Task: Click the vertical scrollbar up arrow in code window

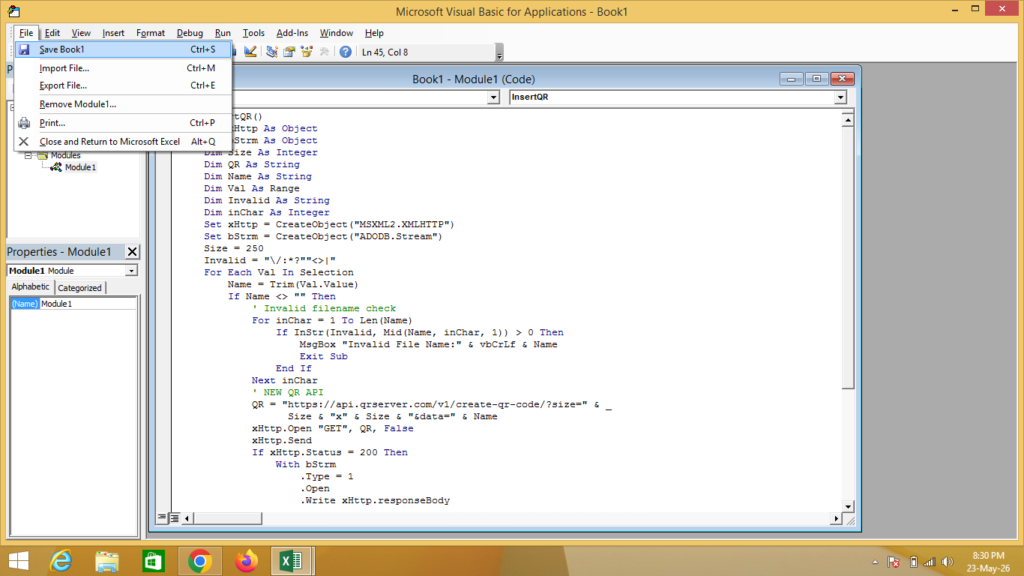Action: pos(848,120)
